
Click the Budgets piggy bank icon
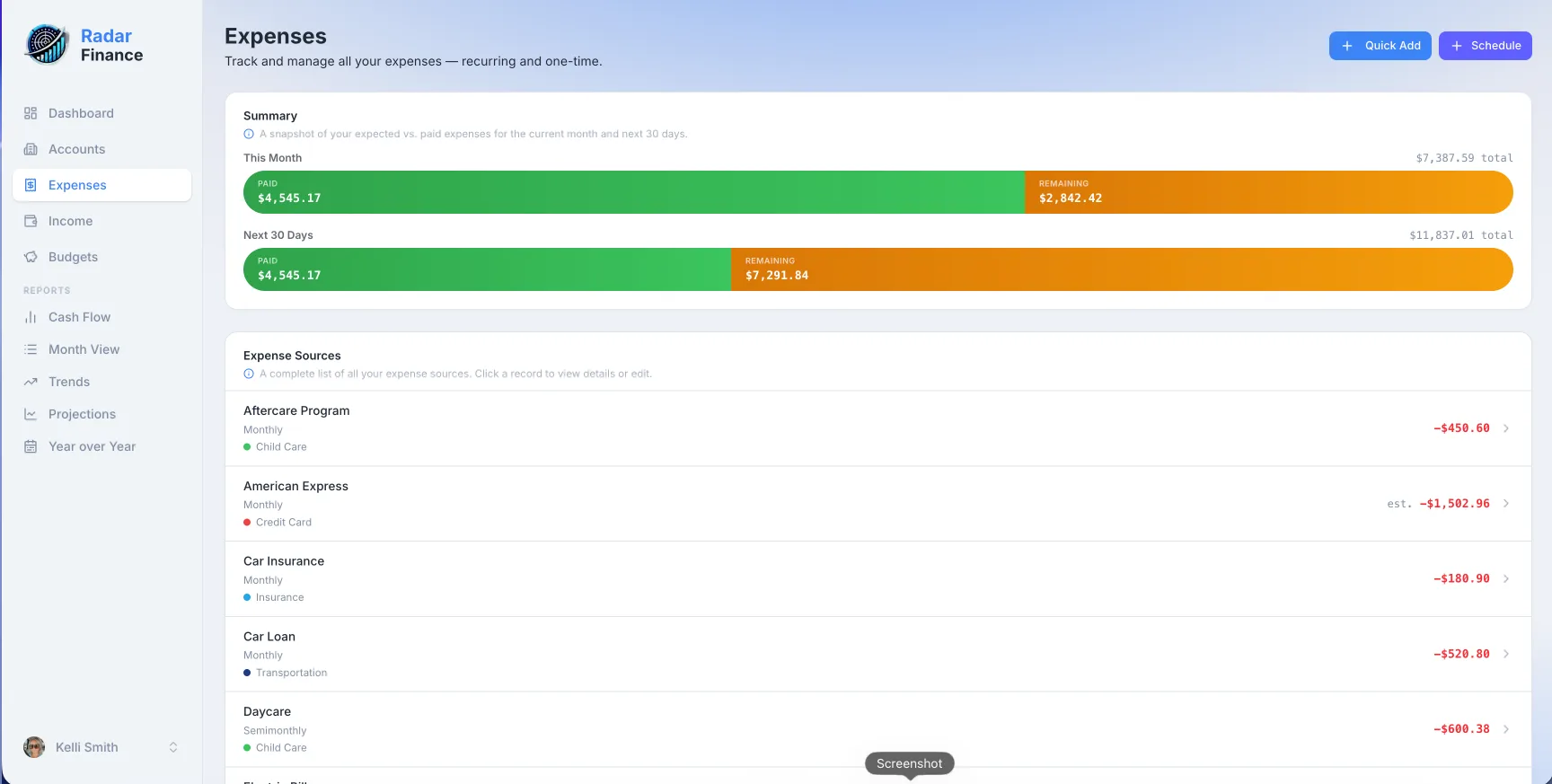pyautogui.click(x=31, y=257)
